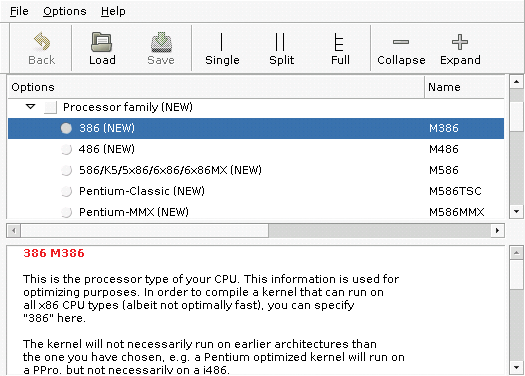The image size is (525, 376).
Task: Open the Options menu
Action: point(65,11)
